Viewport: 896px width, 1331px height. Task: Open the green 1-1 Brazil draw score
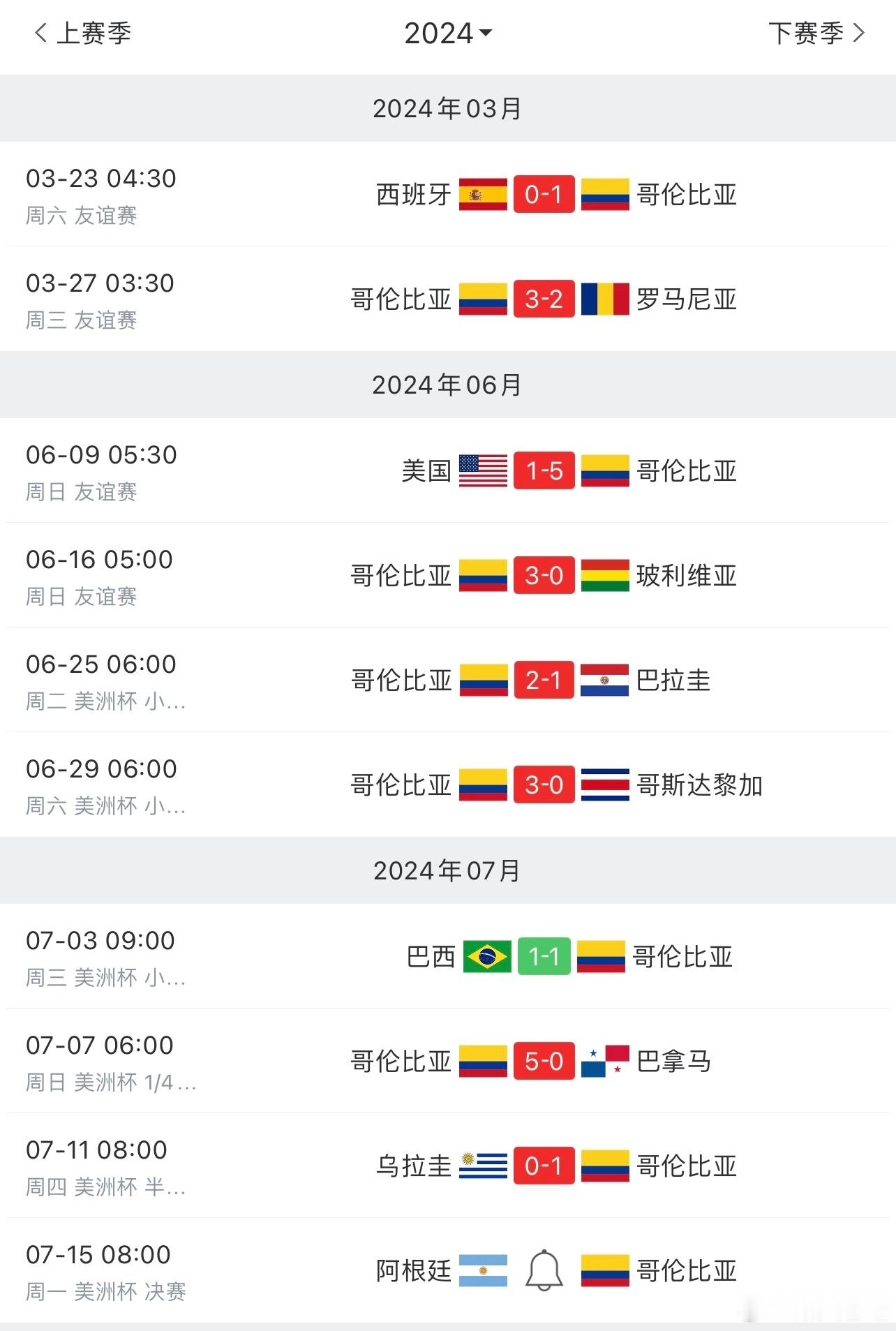tap(544, 956)
